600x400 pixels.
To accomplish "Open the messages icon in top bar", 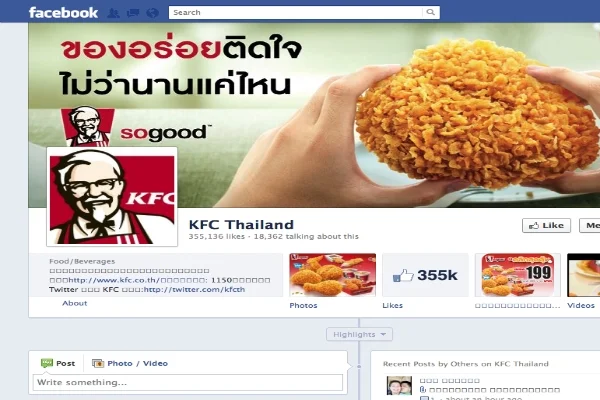I will pos(133,13).
